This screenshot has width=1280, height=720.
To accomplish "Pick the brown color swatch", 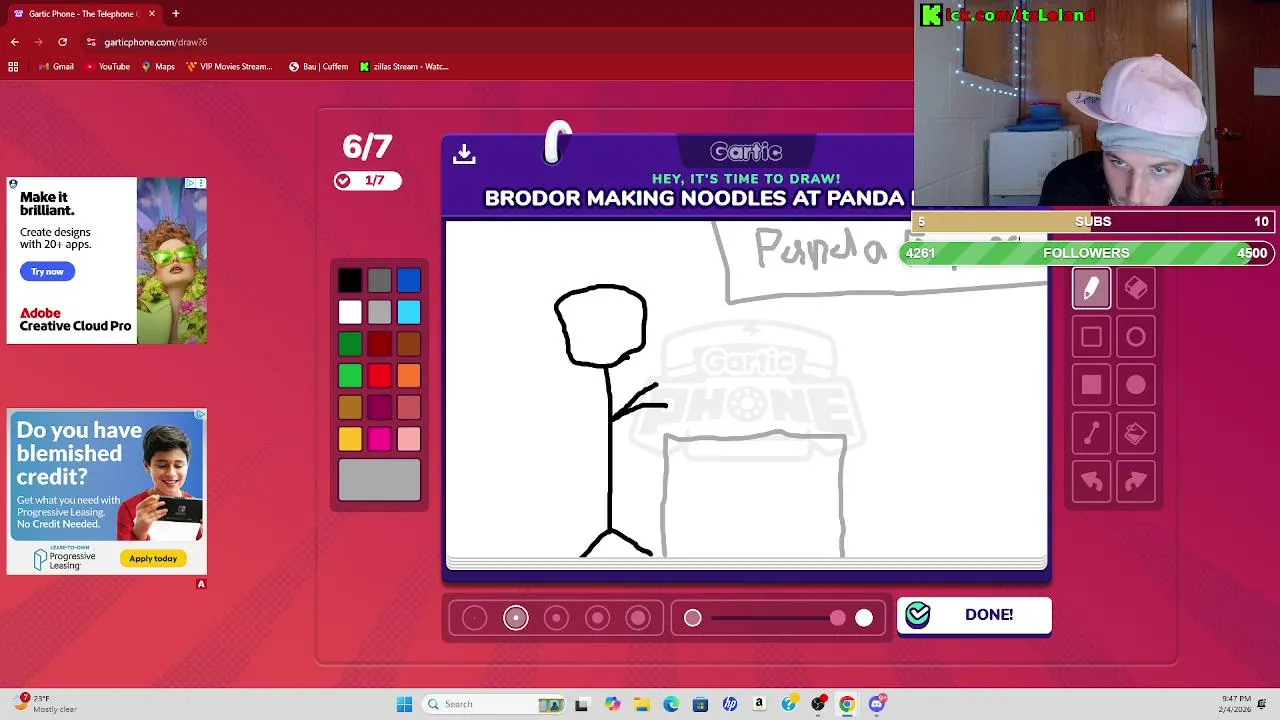I will tap(408, 345).
